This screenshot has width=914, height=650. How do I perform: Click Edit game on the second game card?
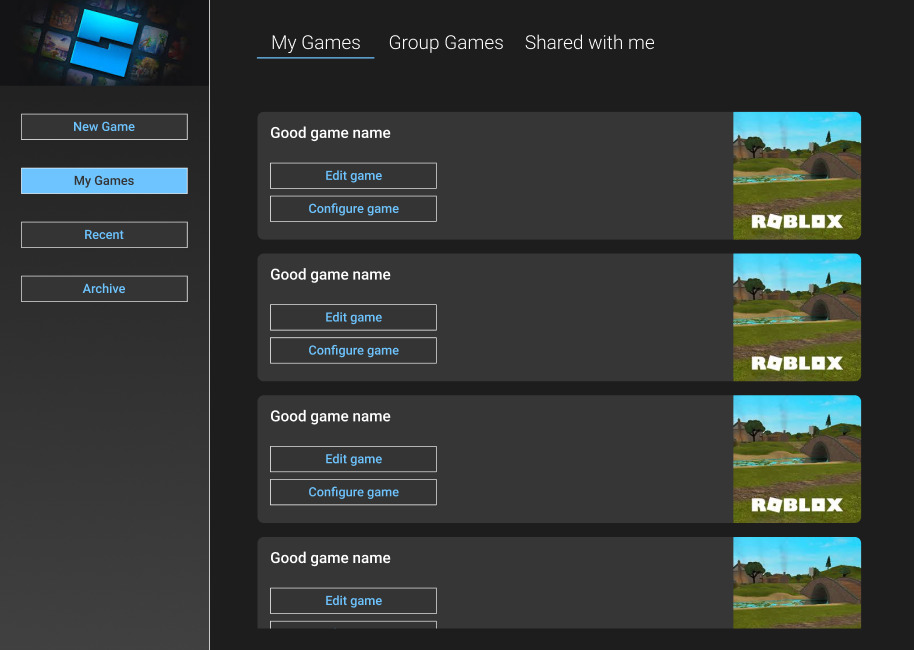tap(353, 317)
